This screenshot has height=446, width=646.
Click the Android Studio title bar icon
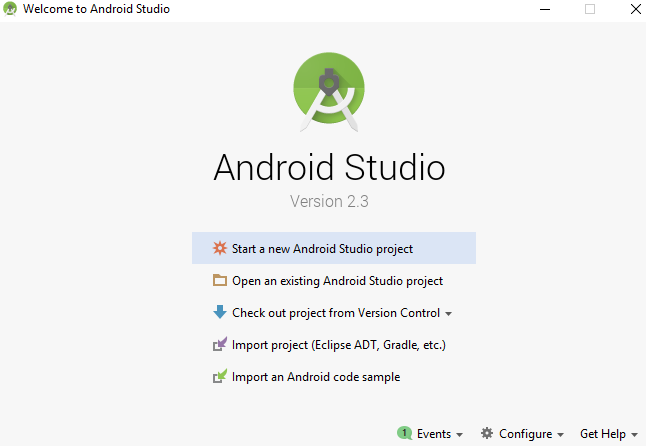(10, 9)
